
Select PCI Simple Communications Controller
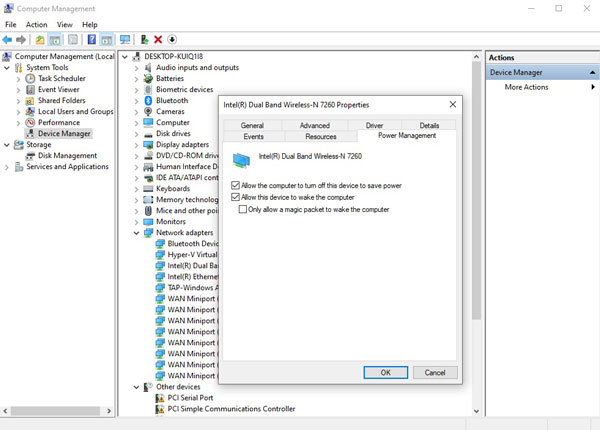coord(231,409)
